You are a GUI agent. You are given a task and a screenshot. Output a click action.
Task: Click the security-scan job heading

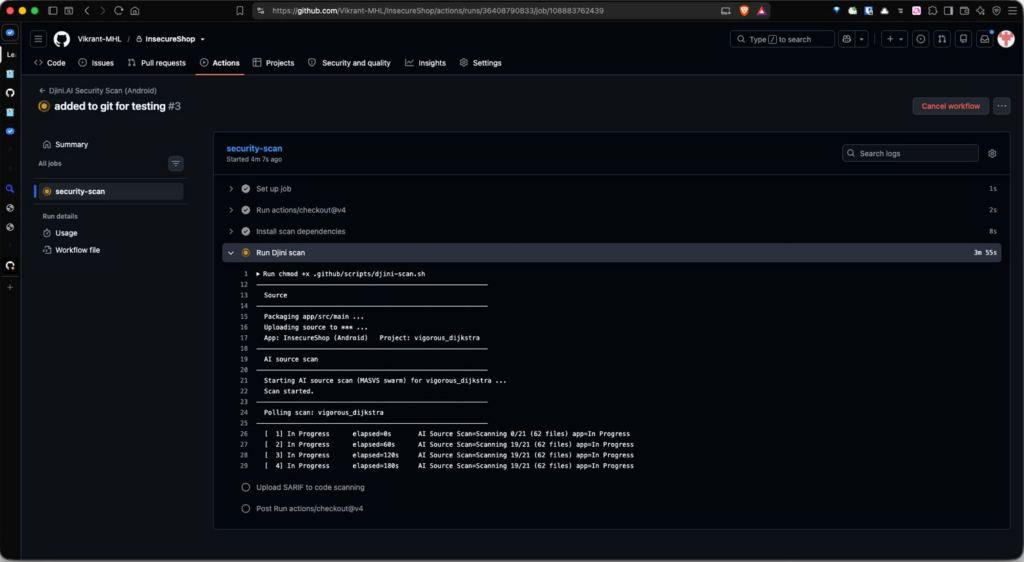(x=254, y=148)
